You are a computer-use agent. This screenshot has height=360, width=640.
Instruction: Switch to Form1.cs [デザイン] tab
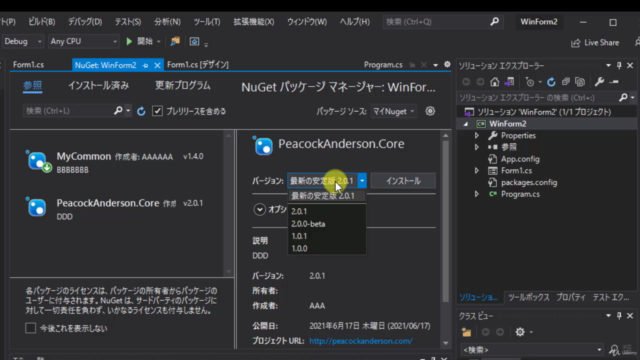point(198,64)
